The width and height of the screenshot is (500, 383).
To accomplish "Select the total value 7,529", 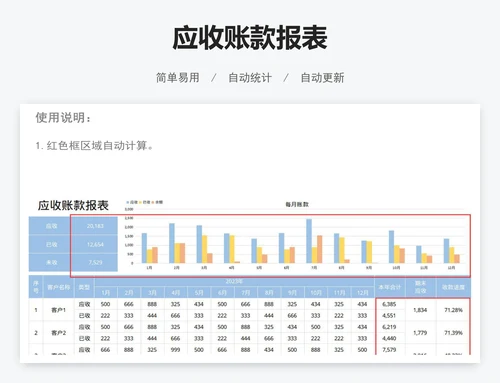I will (94, 262).
